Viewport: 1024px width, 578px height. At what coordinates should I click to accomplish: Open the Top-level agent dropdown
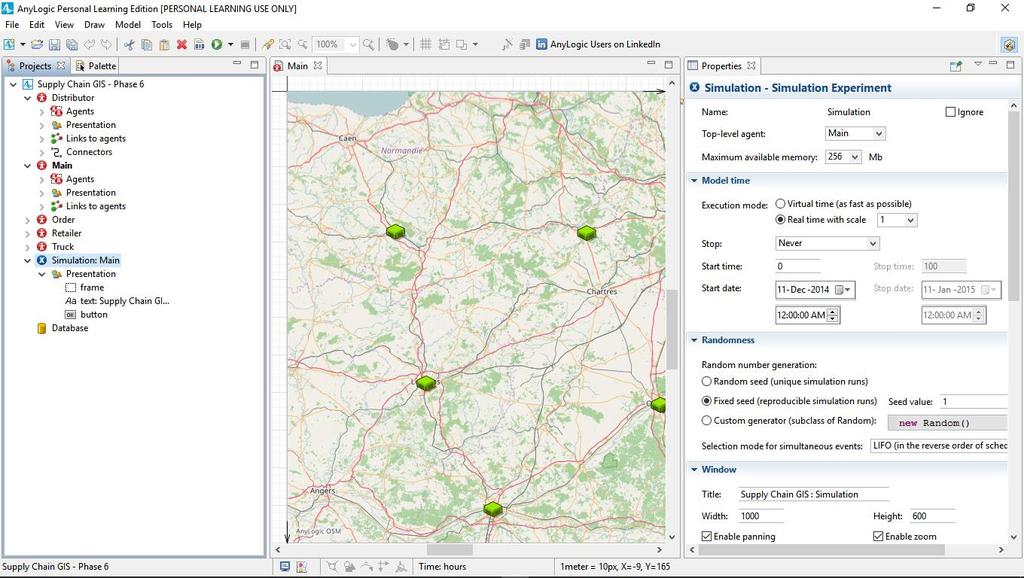click(855, 133)
